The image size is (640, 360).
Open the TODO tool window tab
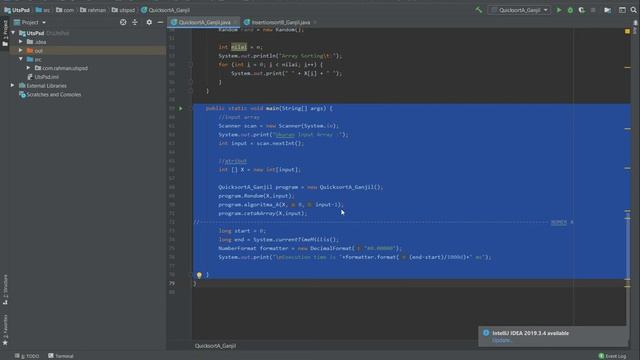[27, 356]
